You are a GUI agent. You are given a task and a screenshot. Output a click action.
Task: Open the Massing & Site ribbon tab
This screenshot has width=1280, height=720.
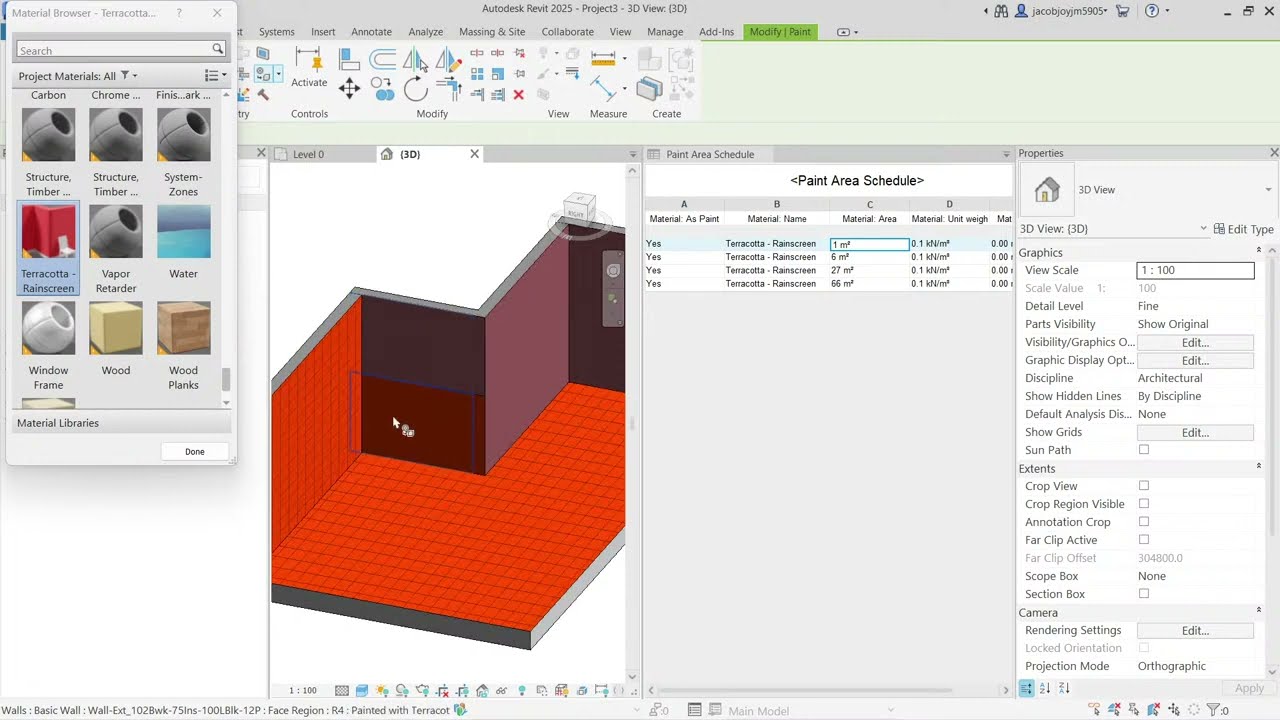pyautogui.click(x=492, y=32)
